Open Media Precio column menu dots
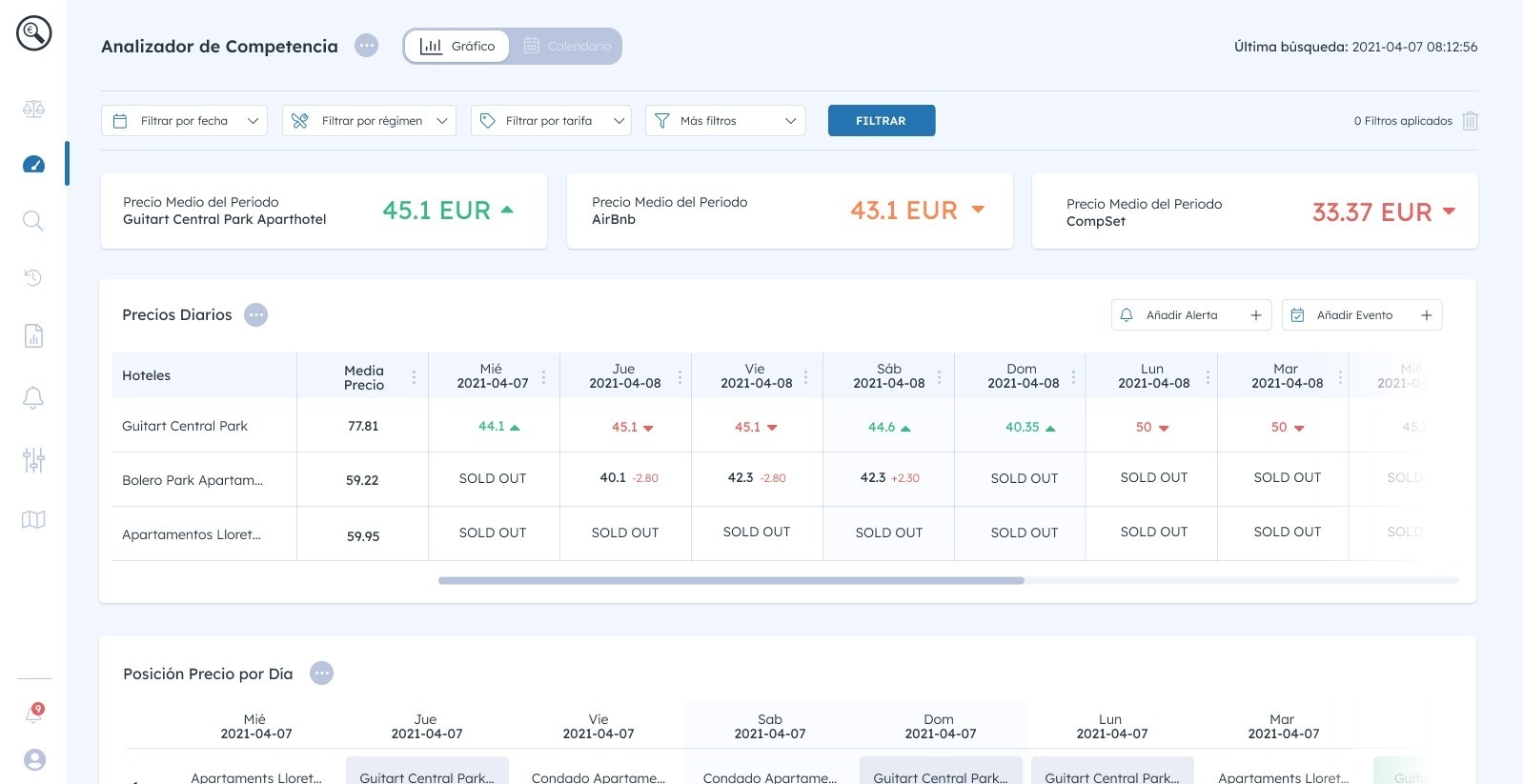The height and width of the screenshot is (784, 1523). coord(414,377)
